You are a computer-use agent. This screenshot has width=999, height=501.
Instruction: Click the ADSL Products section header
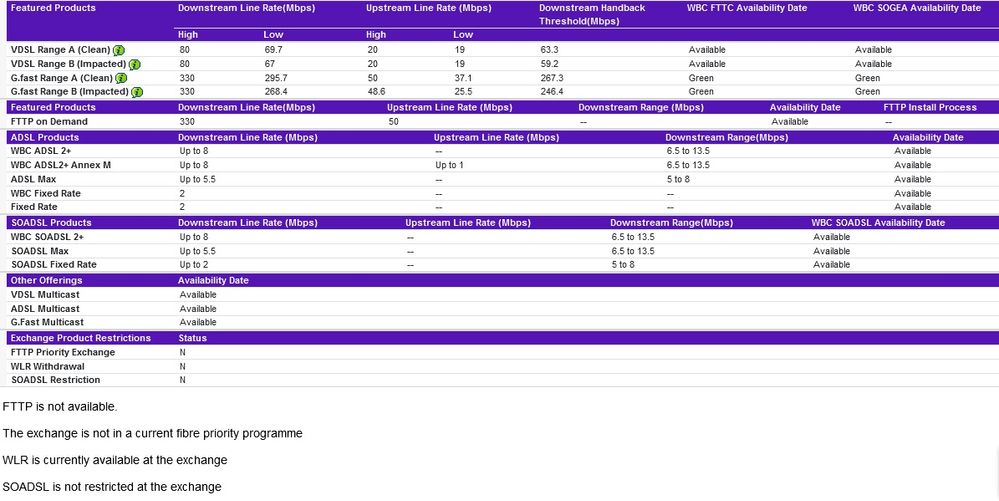45,137
